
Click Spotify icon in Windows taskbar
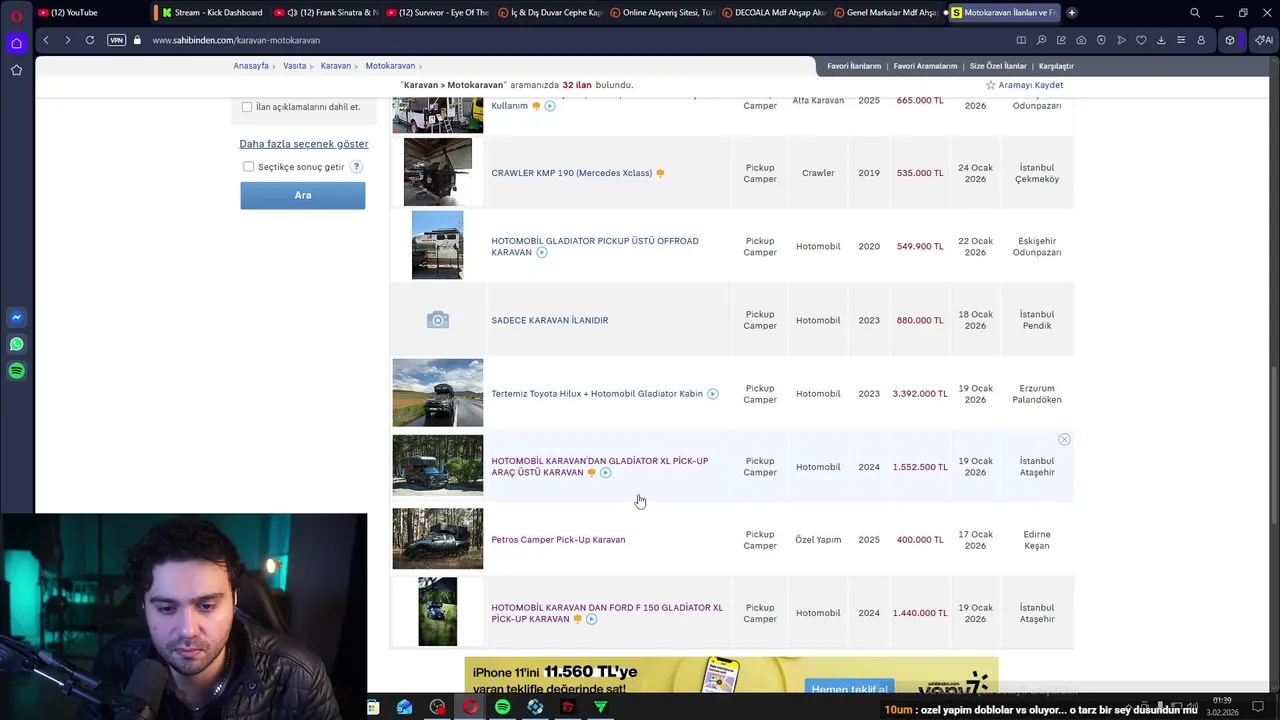coord(502,707)
